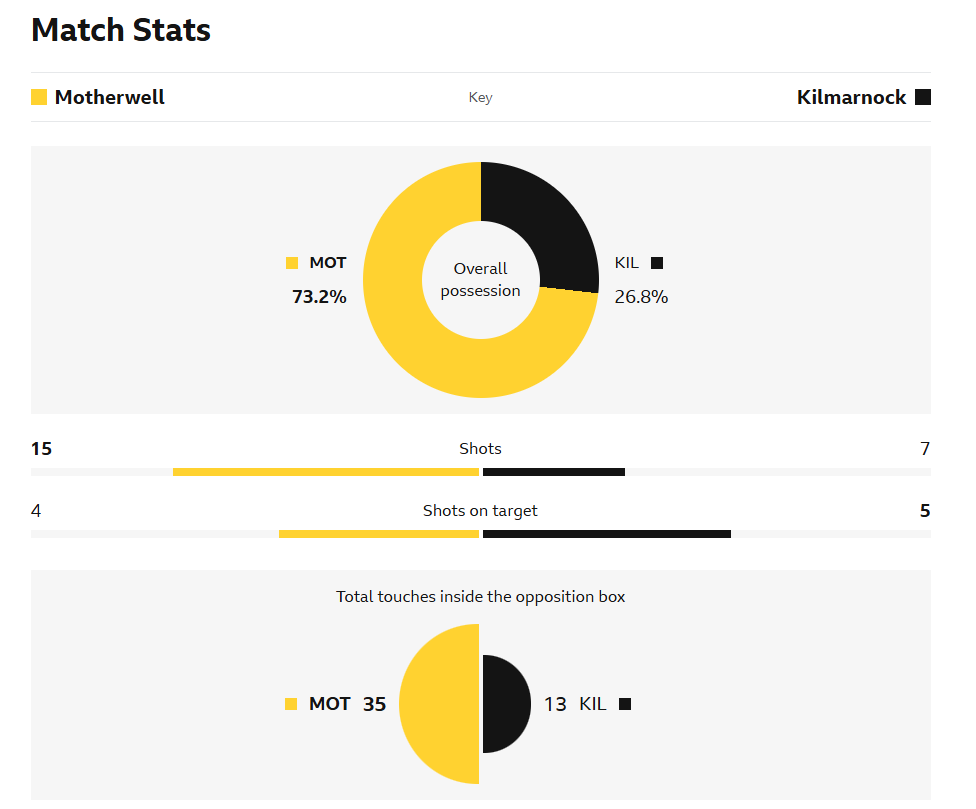Image resolution: width=976 pixels, height=809 pixels.
Task: Click the 73.2% Motherwell possession value
Action: (319, 297)
